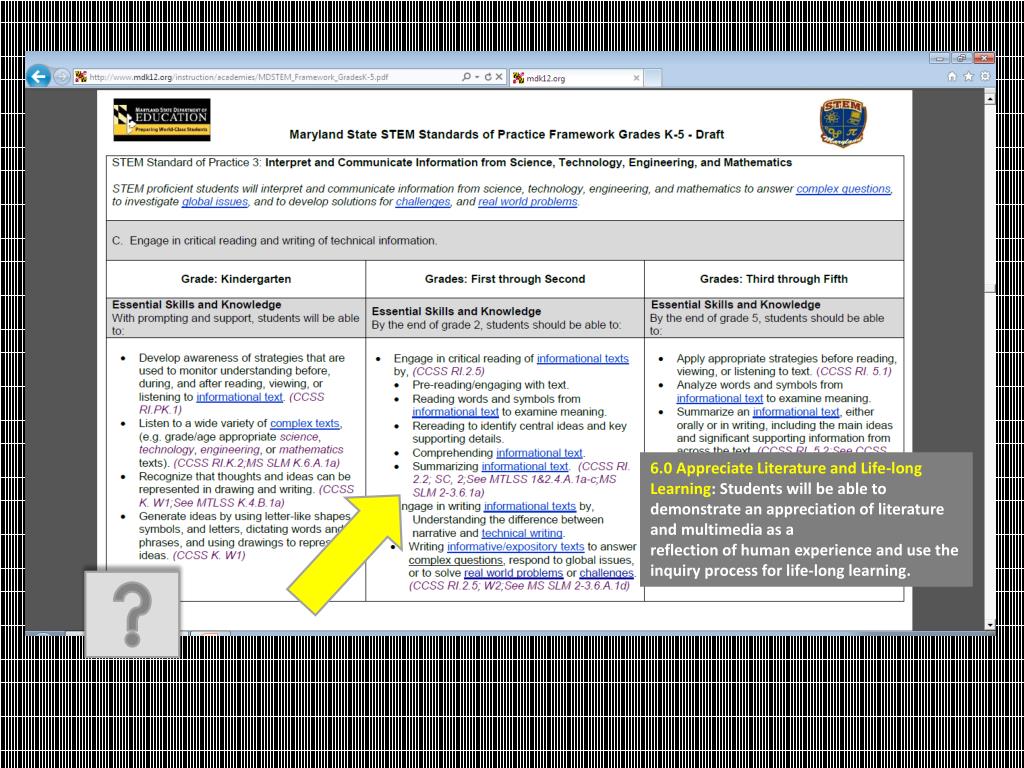Click '(CCSS K. W1)' citation in Kindergarten column
1024x768 pixels.
210,556
